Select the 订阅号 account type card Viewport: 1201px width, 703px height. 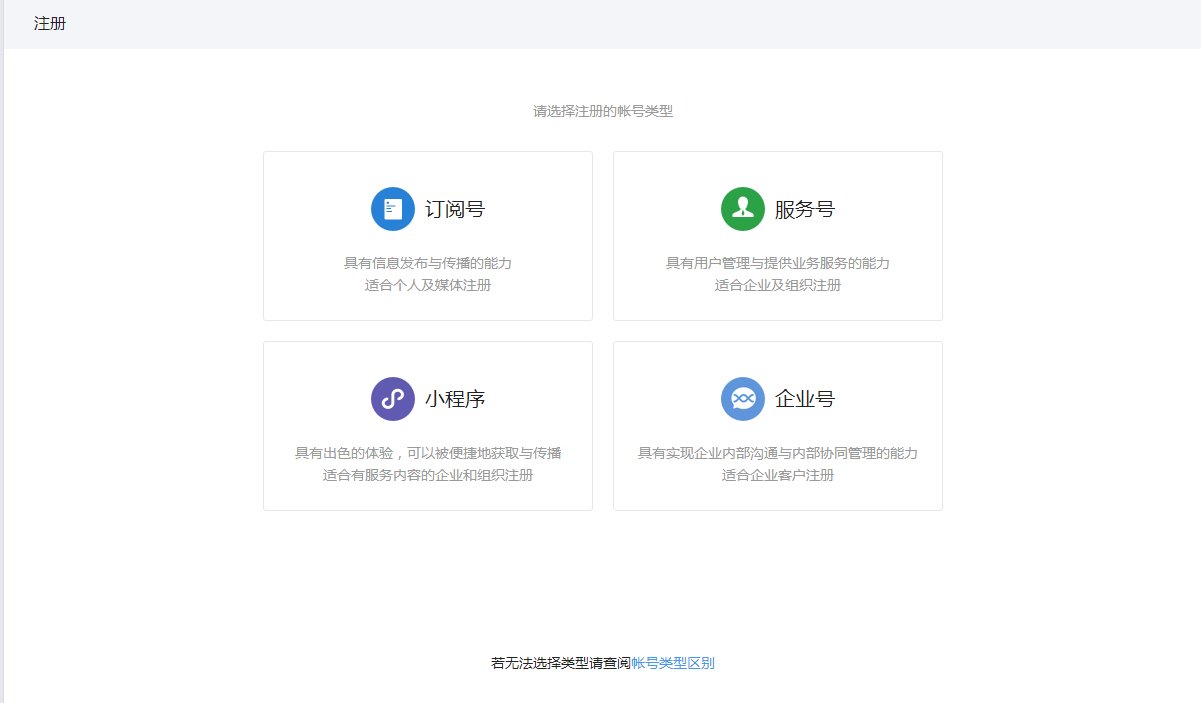(x=427, y=235)
